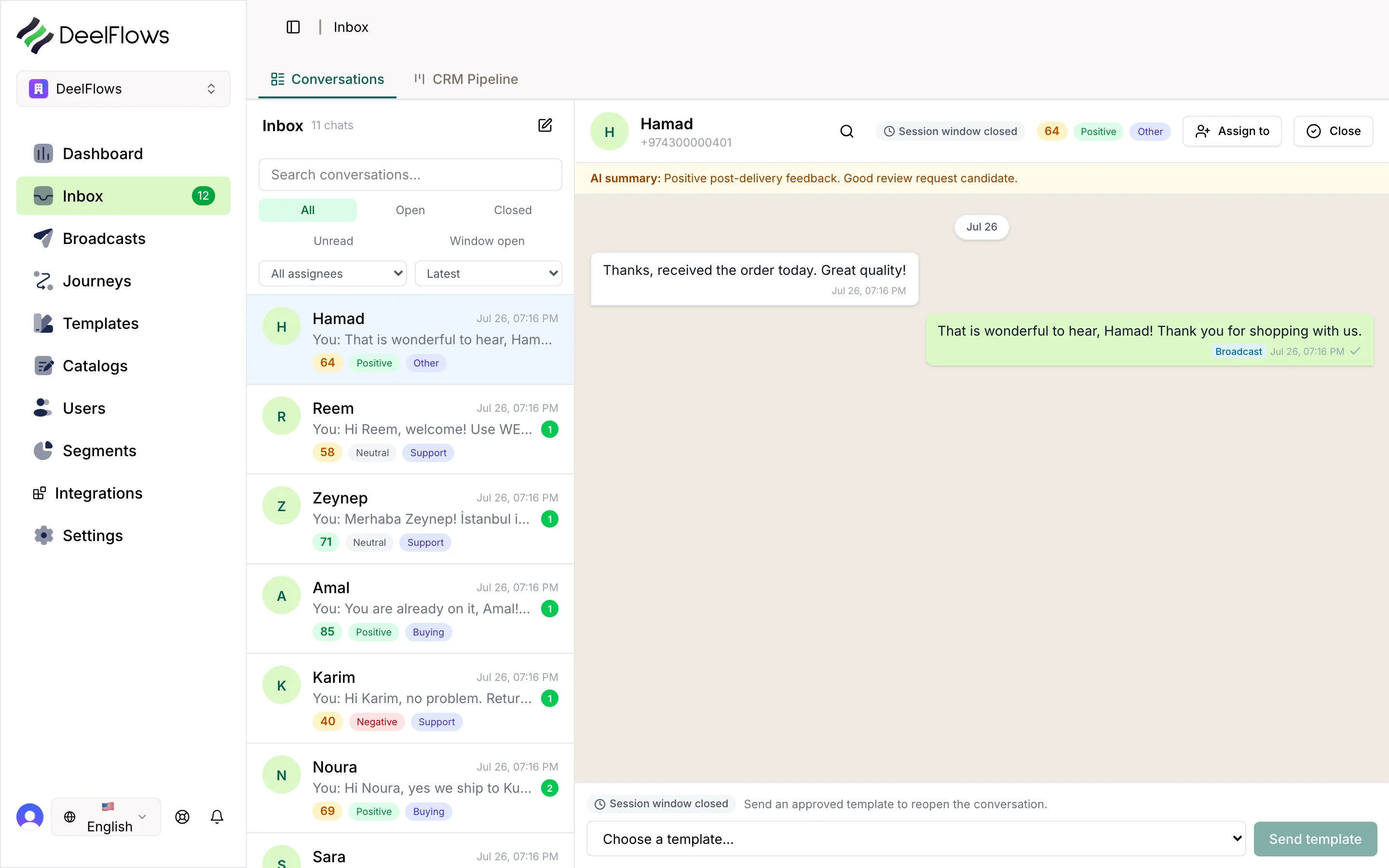Click Amal's score badge 85
Screen dimensions: 1389x868
tap(327, 632)
